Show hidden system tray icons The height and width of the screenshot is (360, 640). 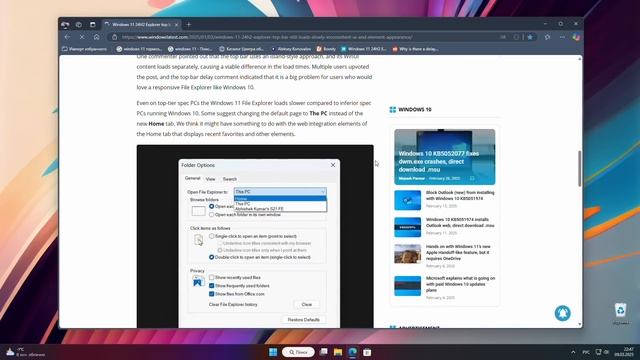pos(573,352)
